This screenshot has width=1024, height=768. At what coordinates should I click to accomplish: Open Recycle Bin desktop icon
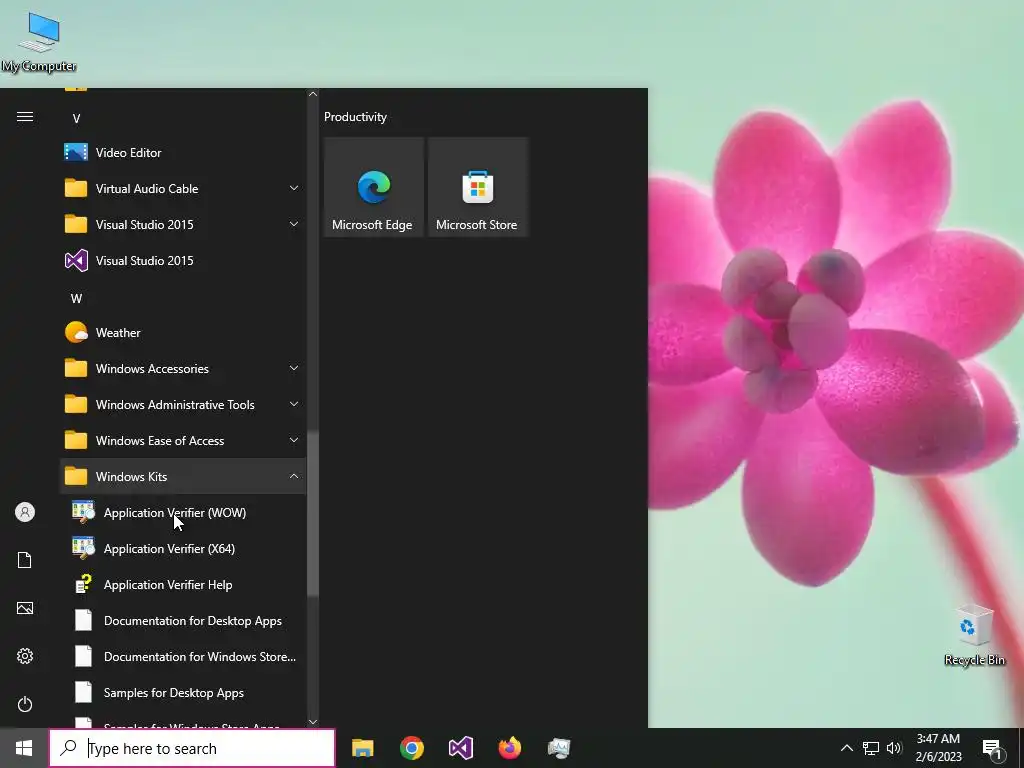click(x=974, y=635)
